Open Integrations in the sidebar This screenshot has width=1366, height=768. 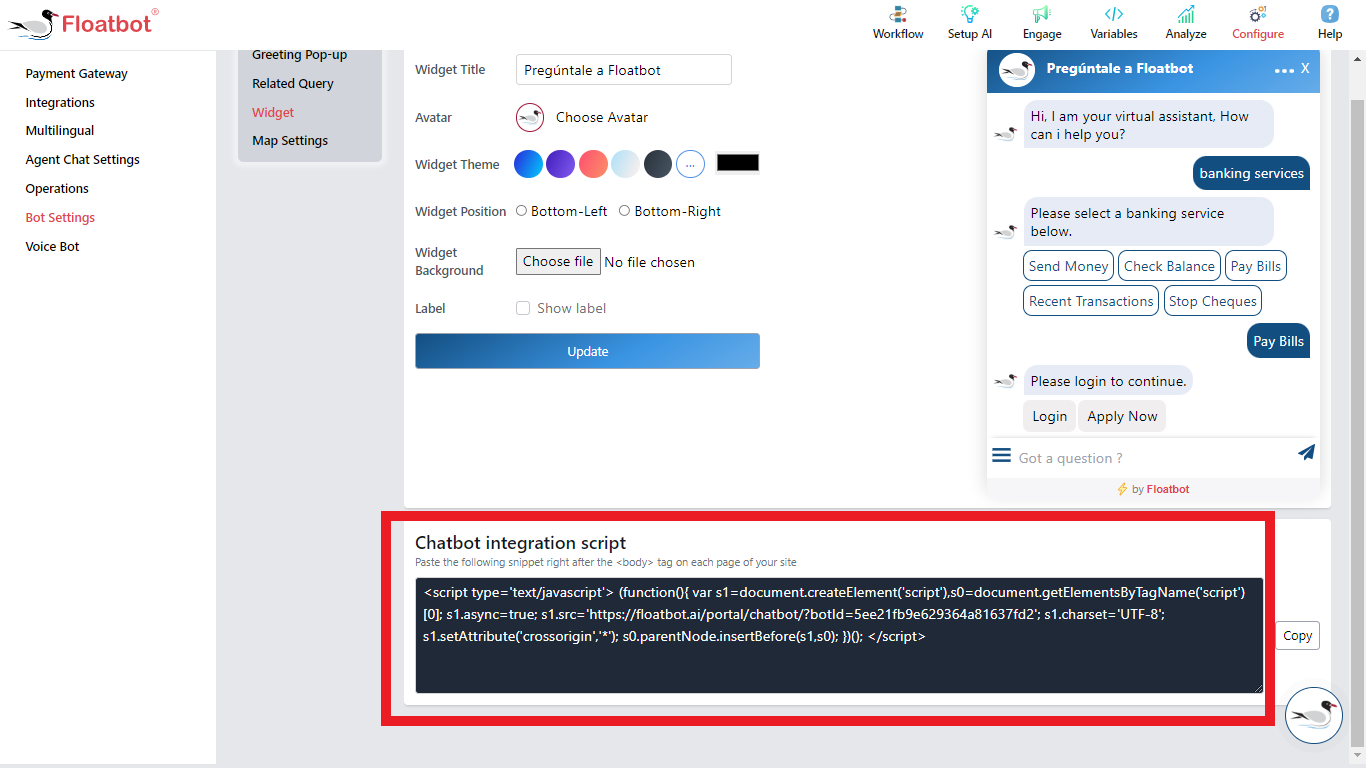(x=60, y=103)
